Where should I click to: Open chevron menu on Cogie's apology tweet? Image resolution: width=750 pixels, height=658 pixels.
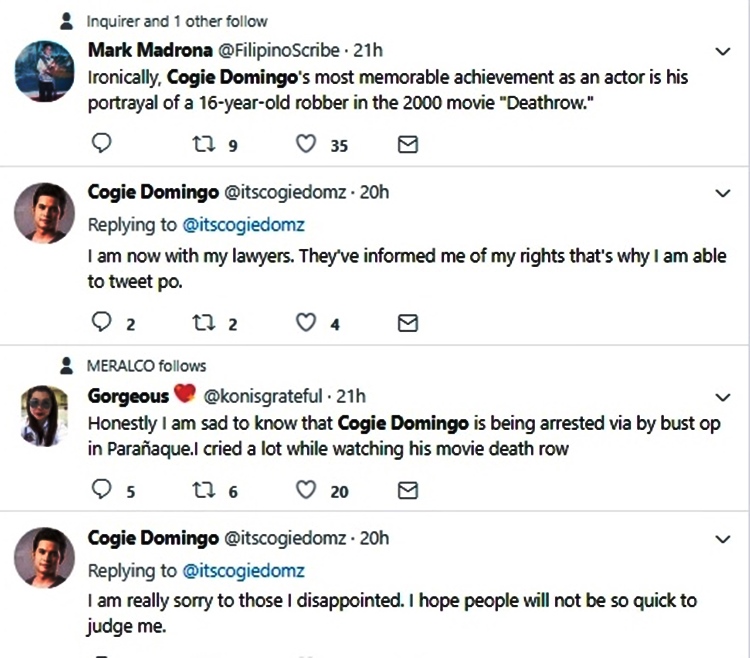[724, 539]
